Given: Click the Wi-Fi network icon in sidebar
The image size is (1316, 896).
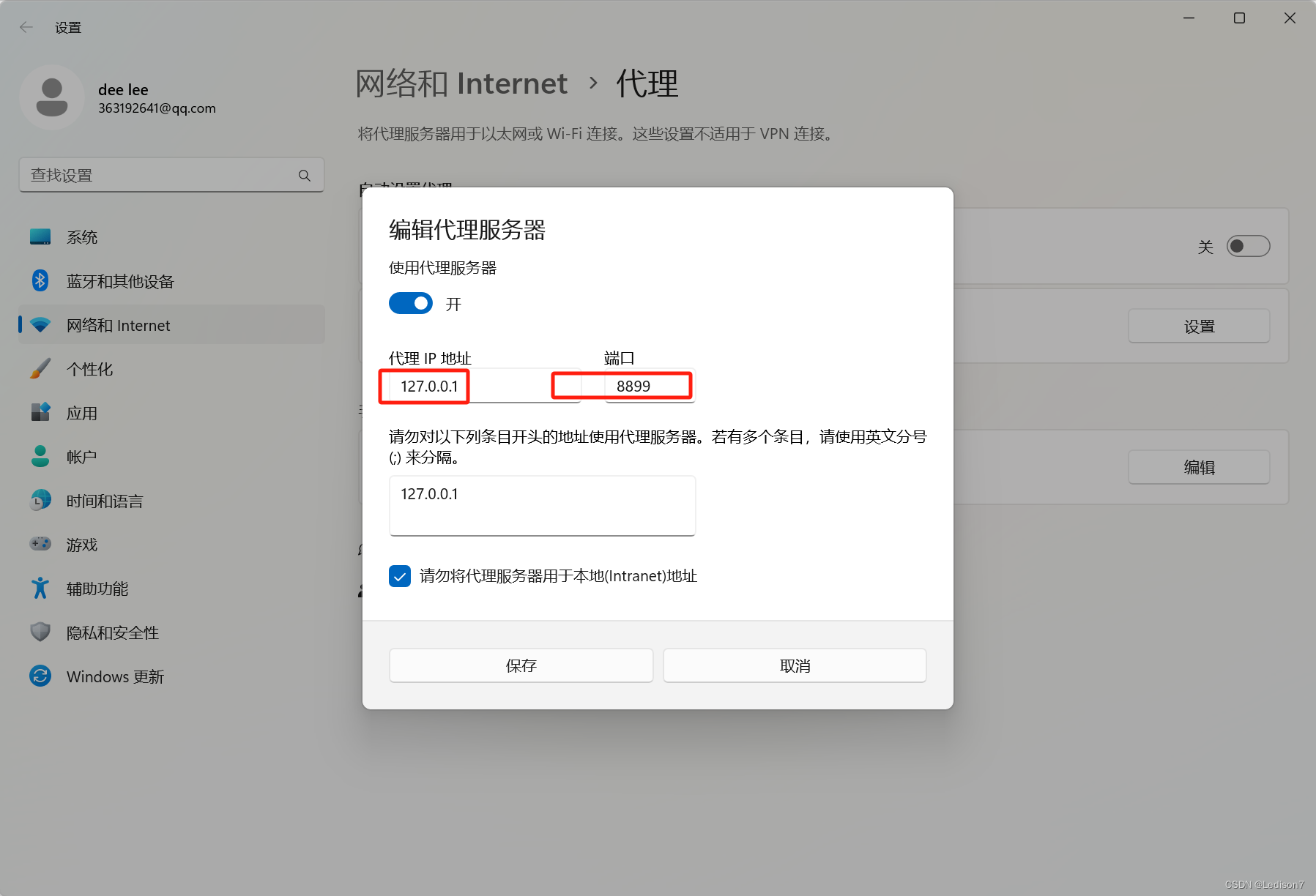Looking at the screenshot, I should pyautogui.click(x=40, y=325).
